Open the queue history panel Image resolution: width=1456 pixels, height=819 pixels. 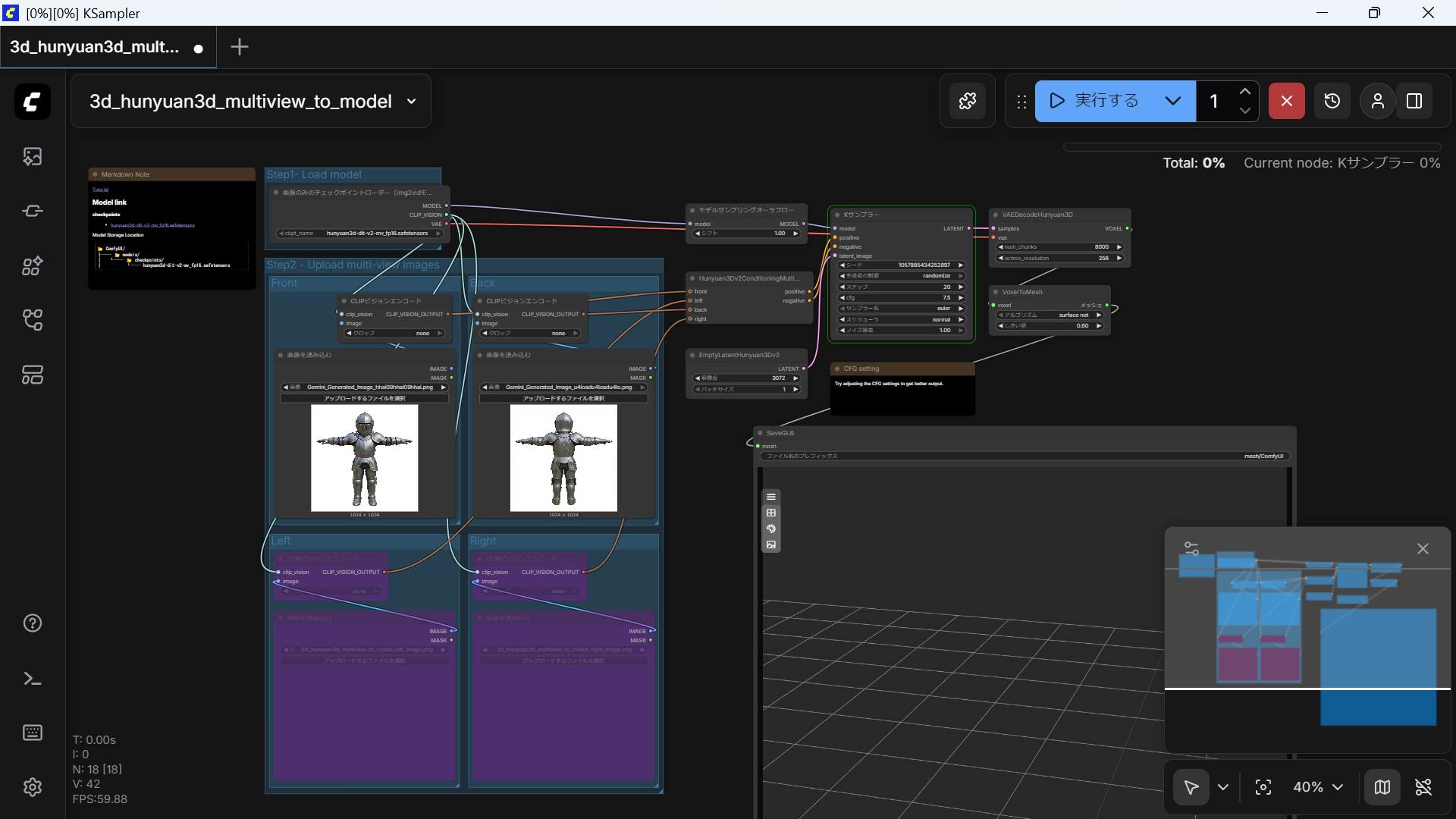(1332, 101)
